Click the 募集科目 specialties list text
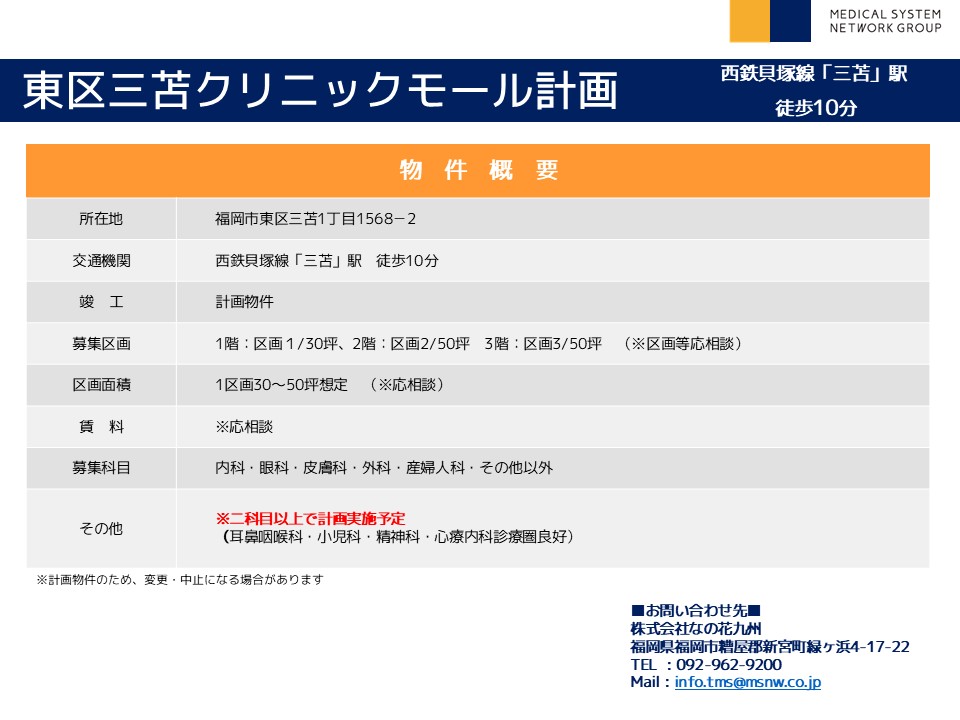 384,467
